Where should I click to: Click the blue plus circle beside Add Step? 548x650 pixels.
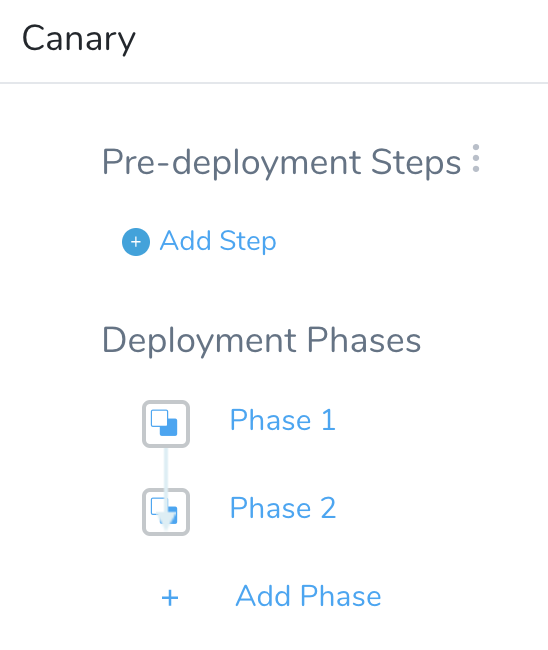click(136, 242)
